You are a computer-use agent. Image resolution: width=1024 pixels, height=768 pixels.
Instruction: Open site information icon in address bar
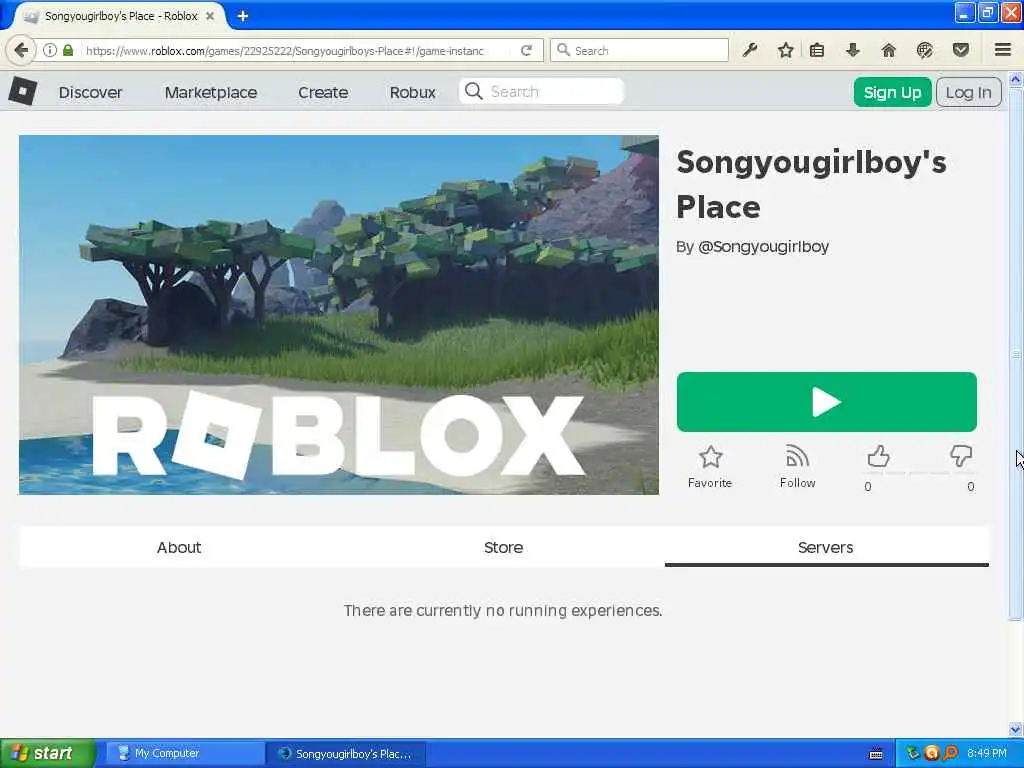(50, 50)
